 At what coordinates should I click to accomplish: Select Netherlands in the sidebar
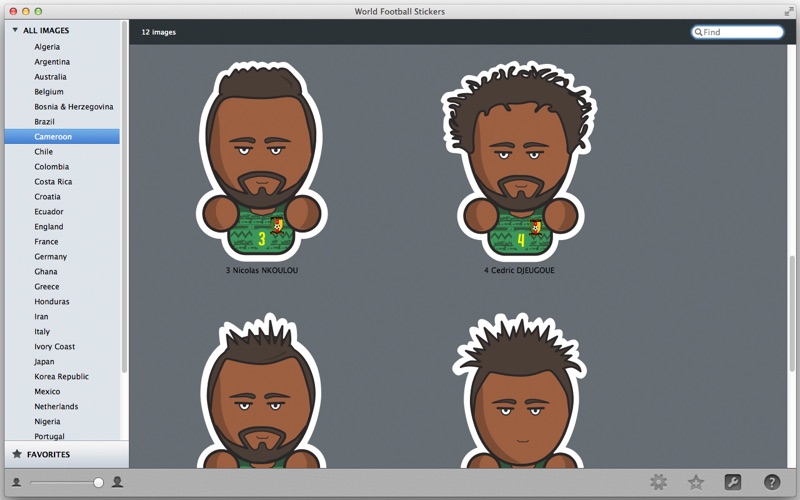tap(56, 407)
